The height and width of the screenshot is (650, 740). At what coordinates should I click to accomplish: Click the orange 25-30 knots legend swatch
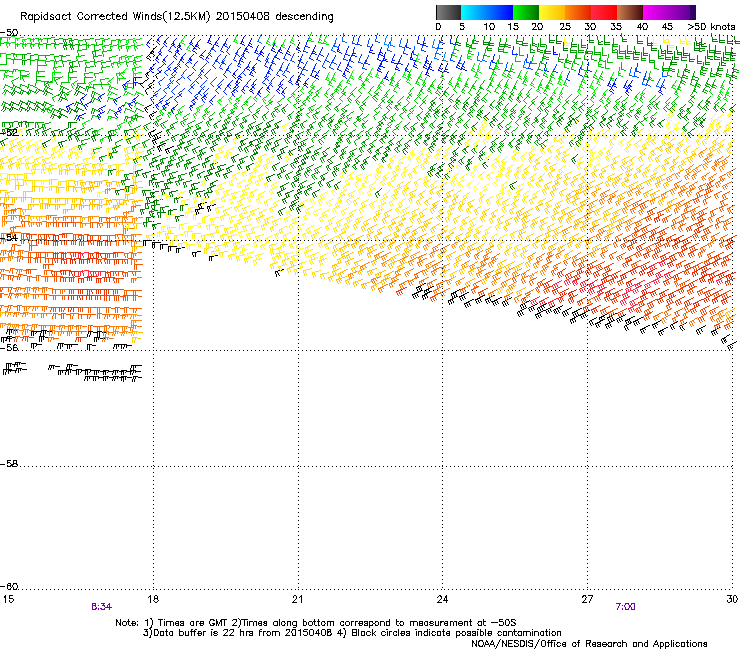(578, 12)
